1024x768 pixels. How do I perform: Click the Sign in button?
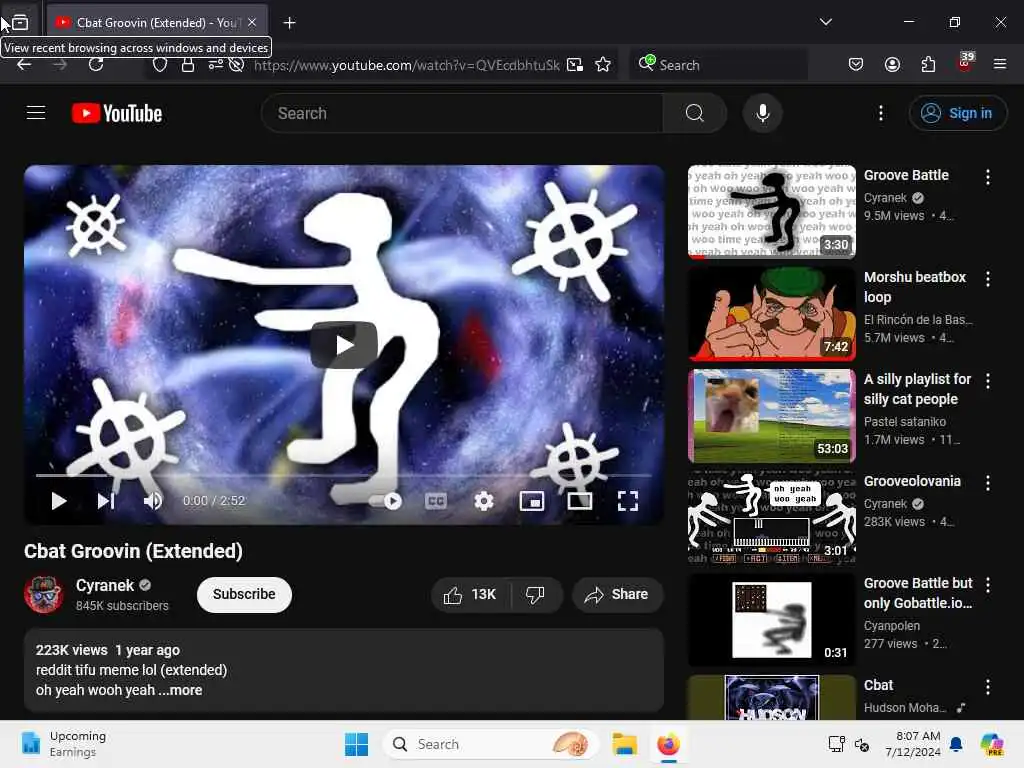957,114
